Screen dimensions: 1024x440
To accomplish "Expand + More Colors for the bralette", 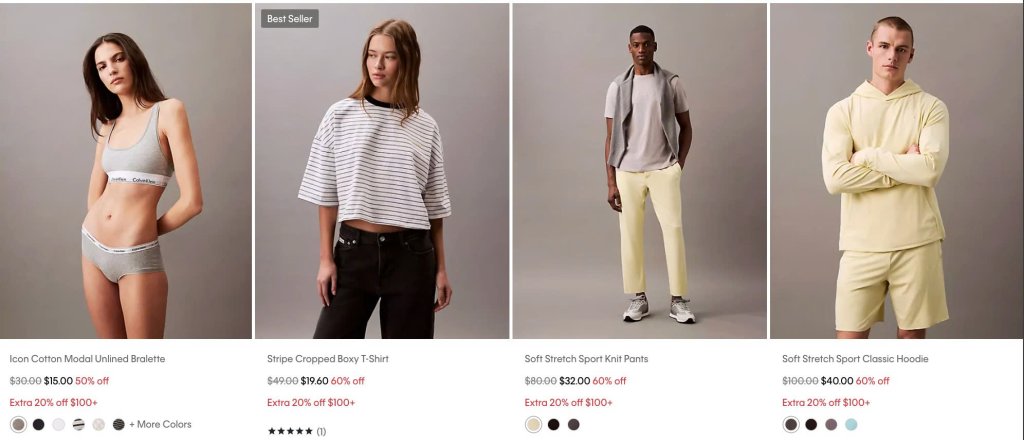I will pos(160,424).
